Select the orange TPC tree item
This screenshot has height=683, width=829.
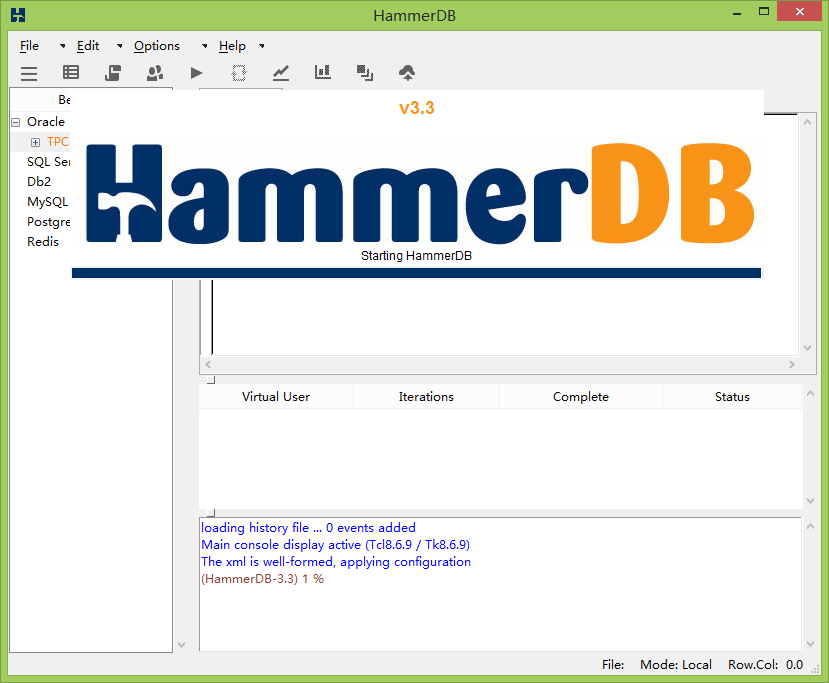pyautogui.click(x=58, y=142)
